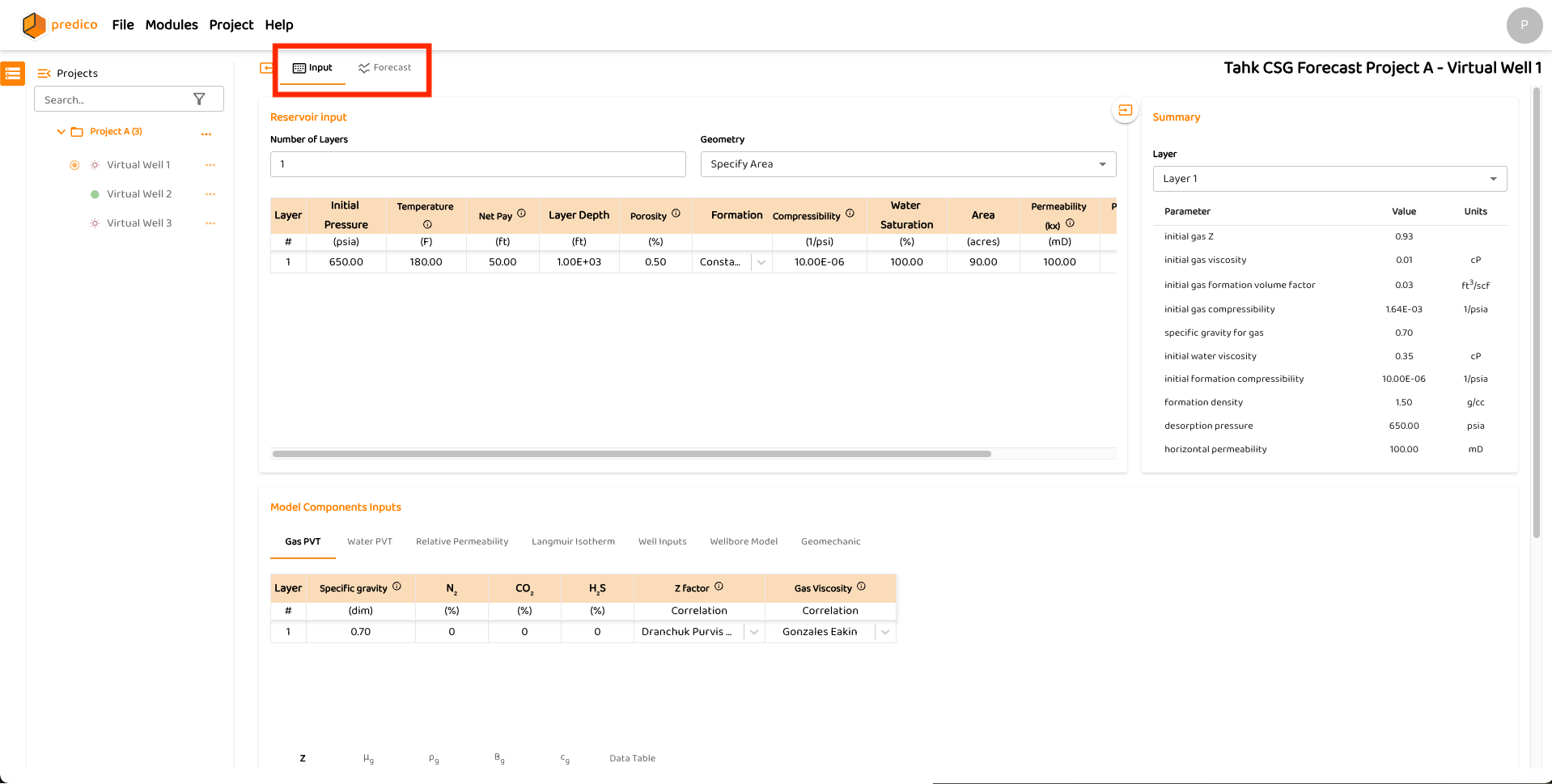Expand the Gas Viscosity correlation dropdown
Screen dimensions: 1552x784
coord(885,633)
